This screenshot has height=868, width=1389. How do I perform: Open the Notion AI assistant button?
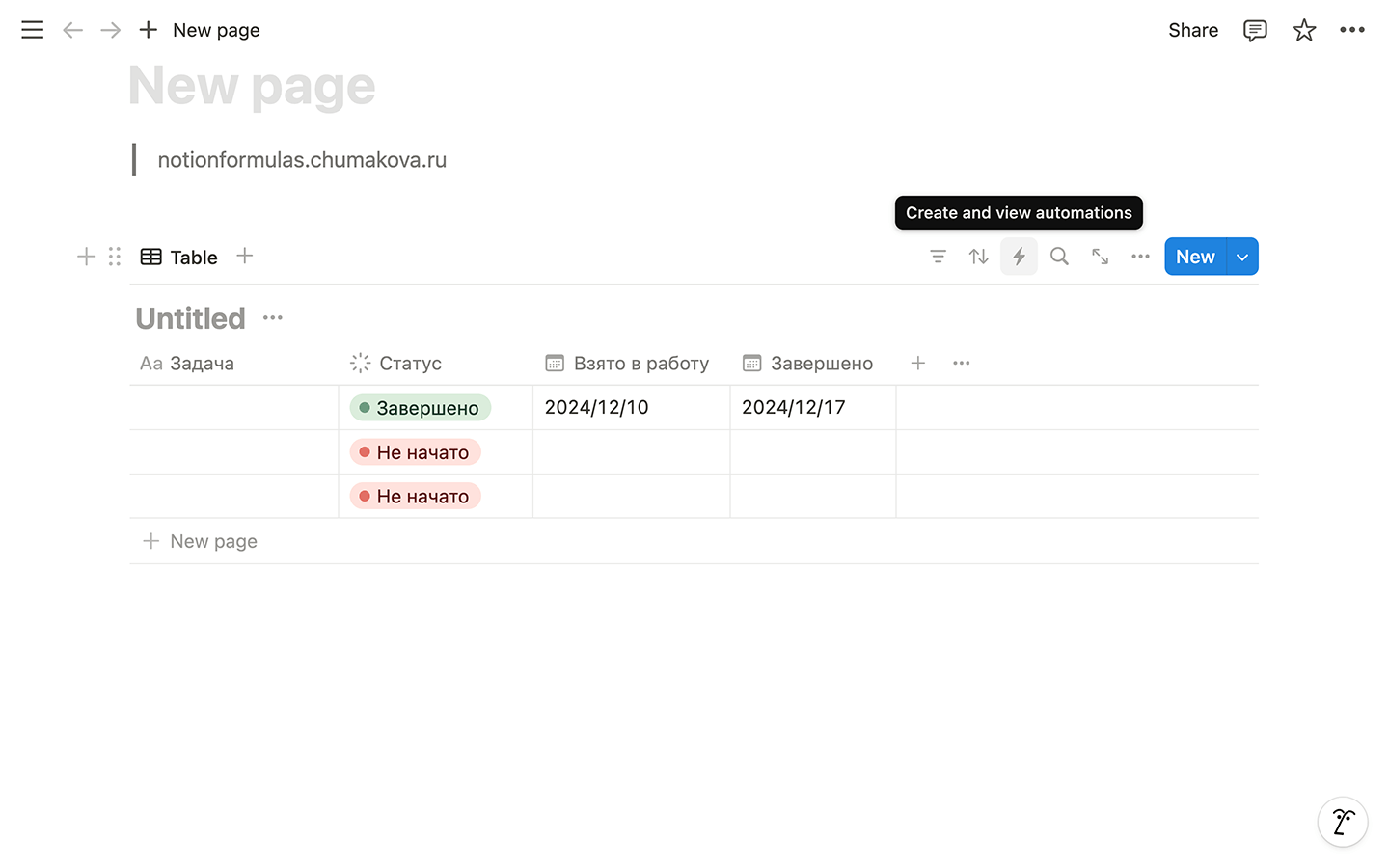[1343, 822]
